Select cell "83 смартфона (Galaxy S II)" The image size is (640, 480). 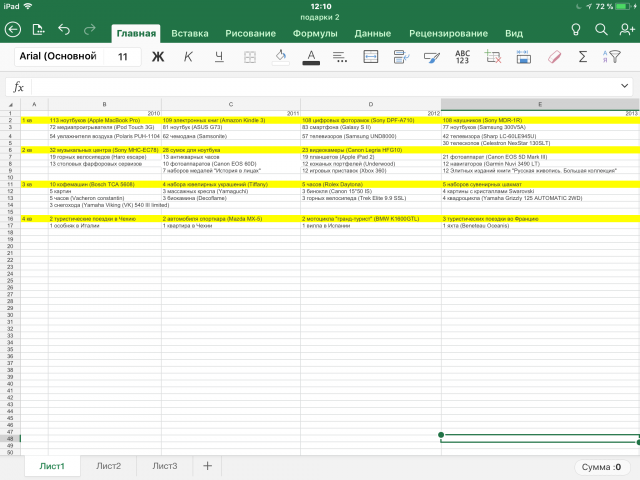tap(371, 127)
